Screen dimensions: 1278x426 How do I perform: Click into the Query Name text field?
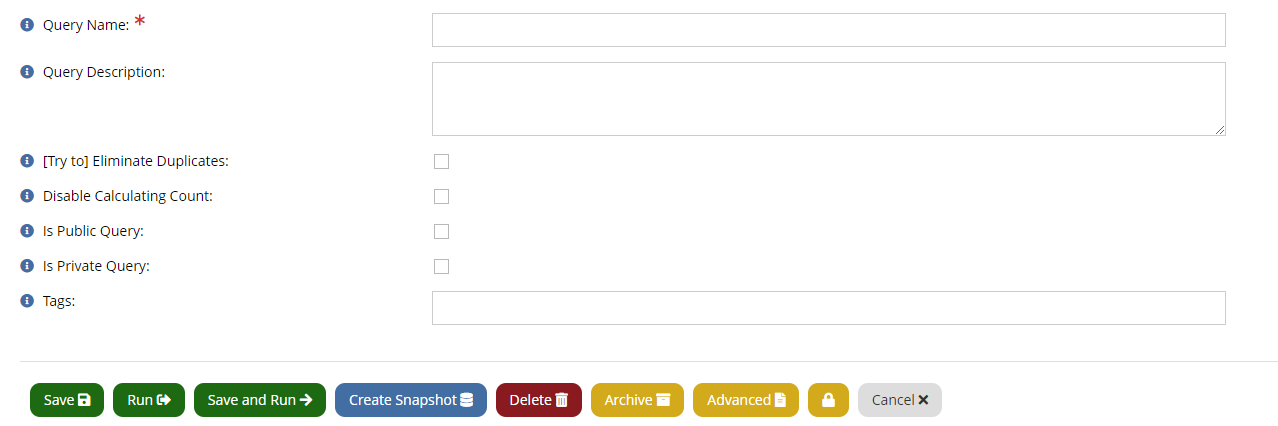pos(829,30)
